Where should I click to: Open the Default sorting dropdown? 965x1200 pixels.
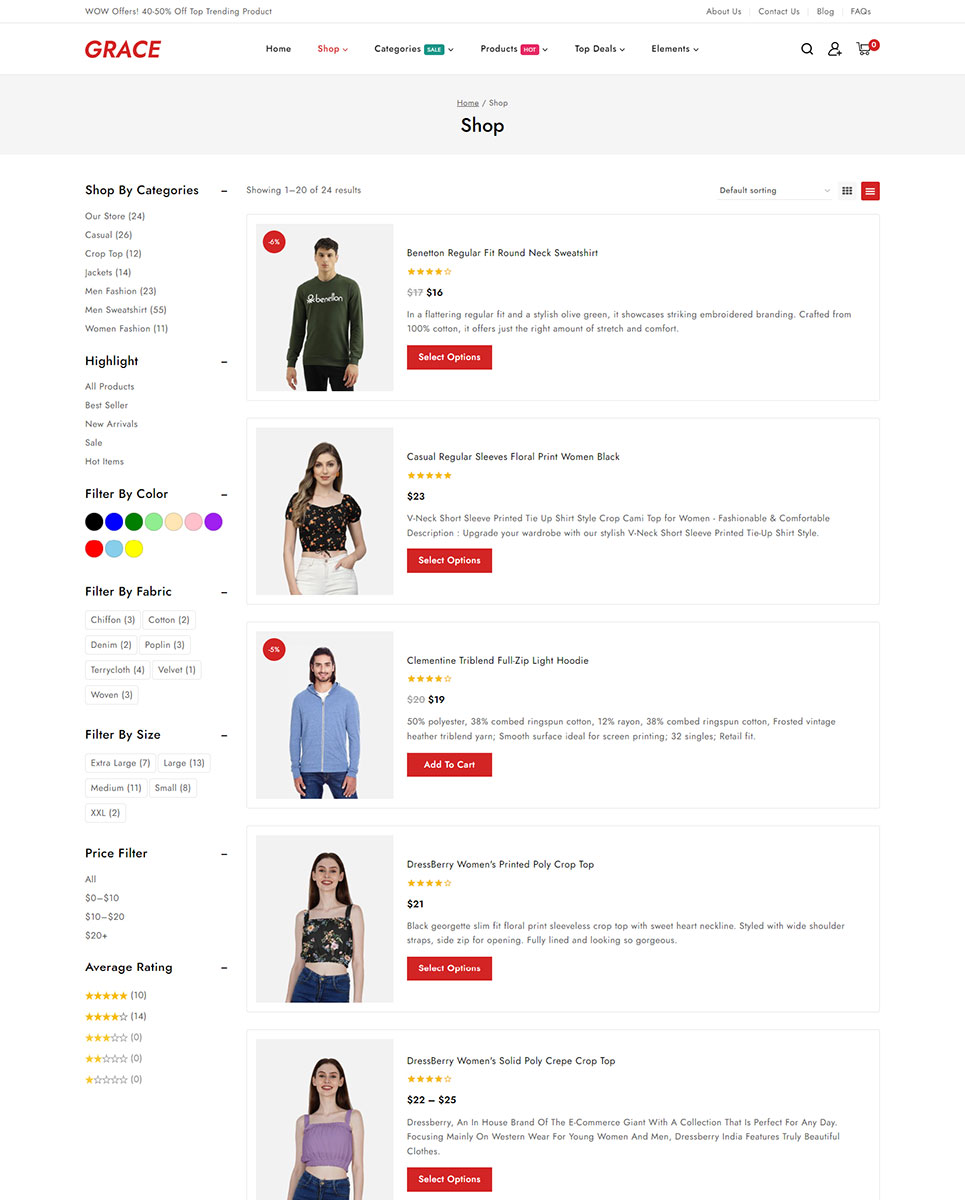point(774,191)
